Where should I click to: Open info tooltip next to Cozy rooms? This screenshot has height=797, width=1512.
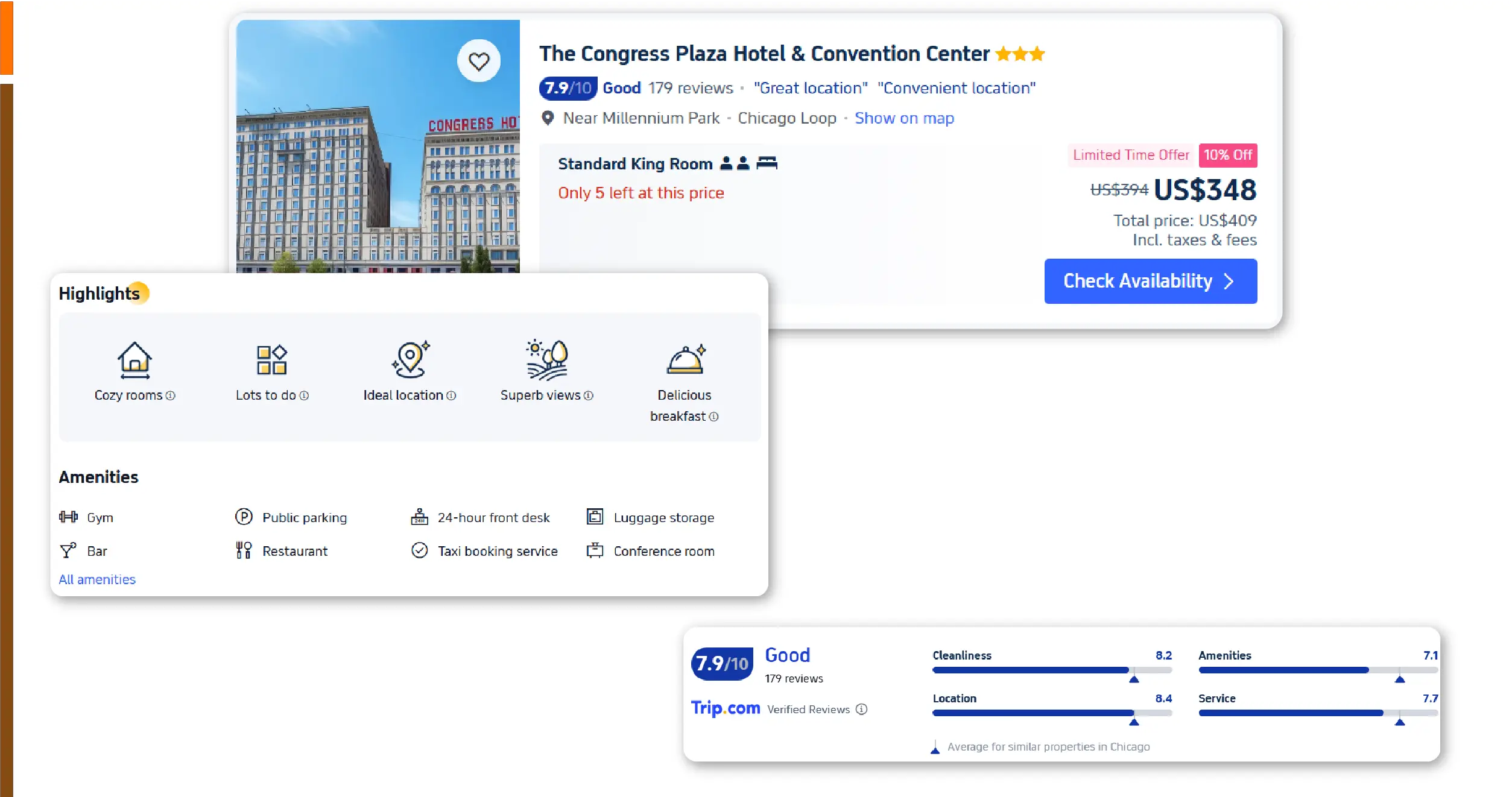pyautogui.click(x=171, y=395)
